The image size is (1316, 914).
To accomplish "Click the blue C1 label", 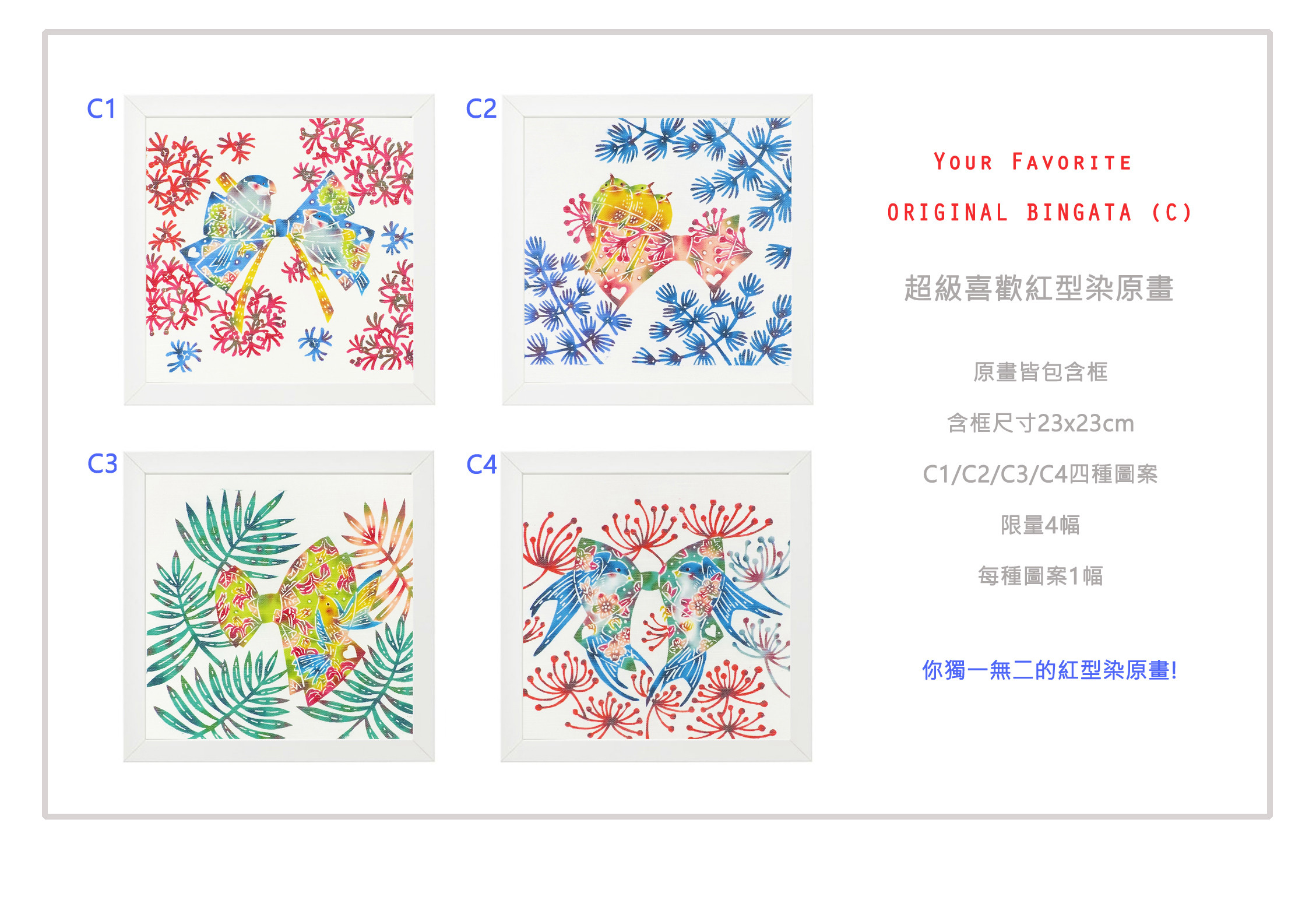I will 101,108.
